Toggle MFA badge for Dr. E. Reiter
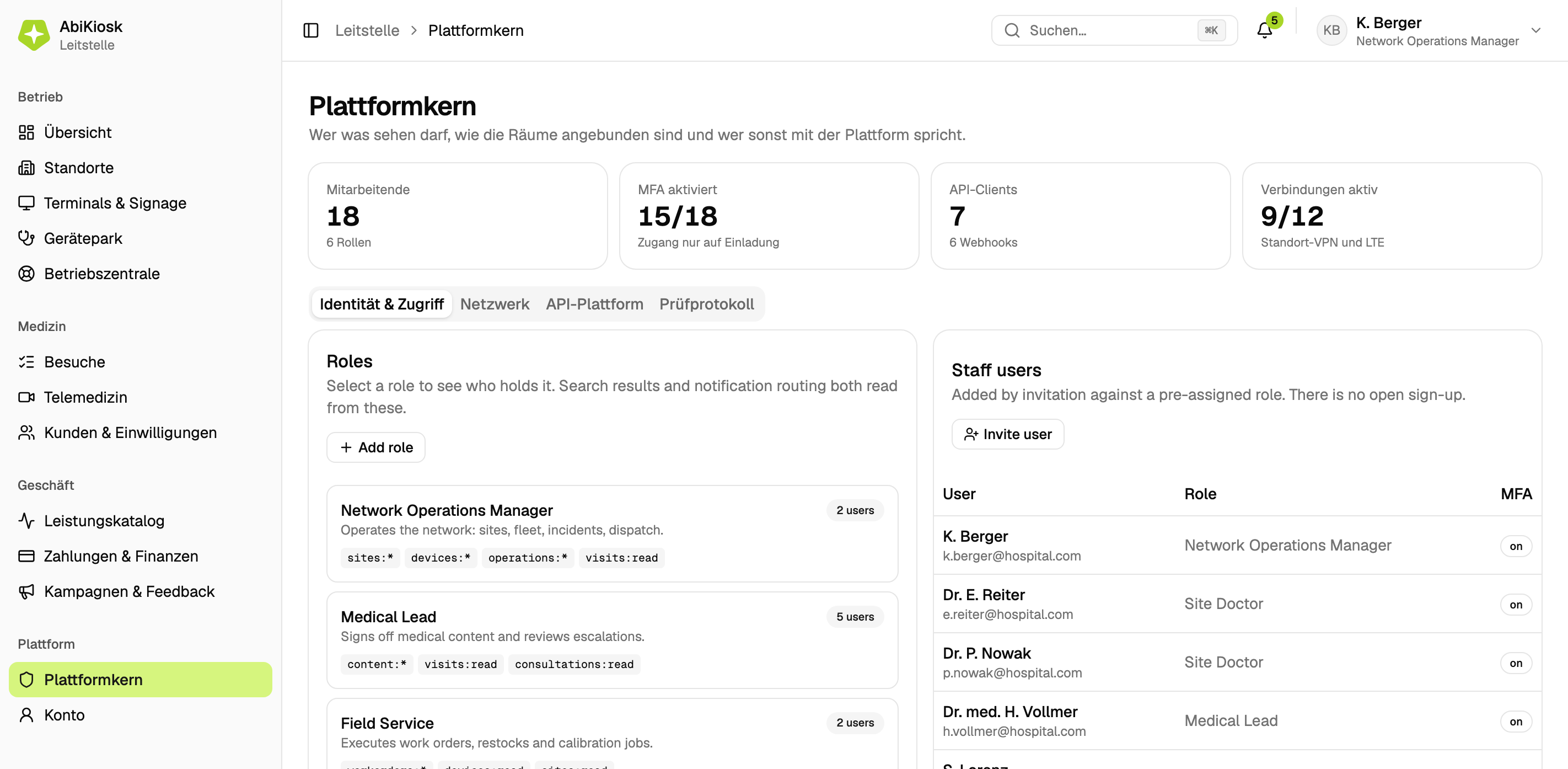1568x769 pixels. click(1516, 605)
